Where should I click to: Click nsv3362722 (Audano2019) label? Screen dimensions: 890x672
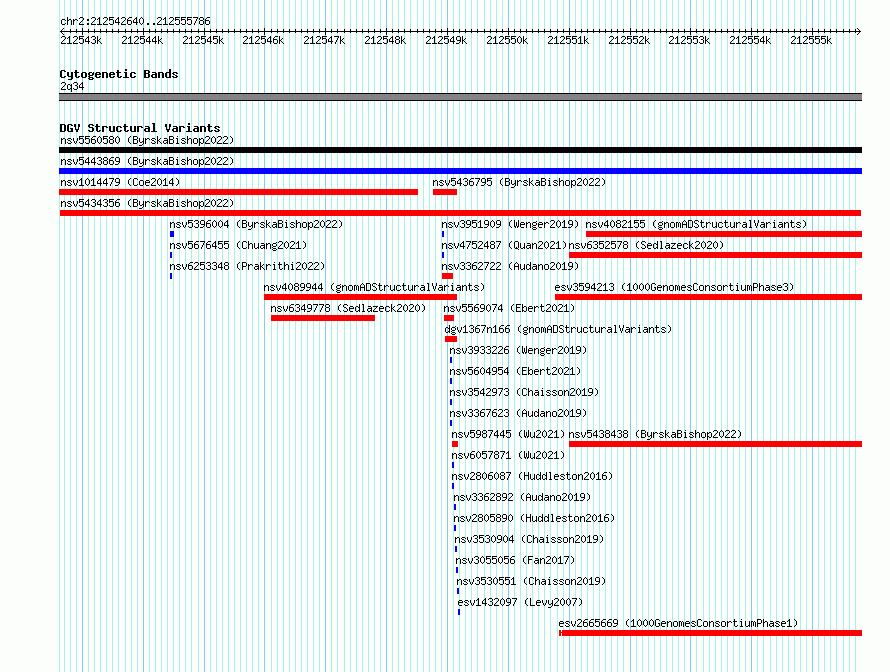pyautogui.click(x=510, y=266)
